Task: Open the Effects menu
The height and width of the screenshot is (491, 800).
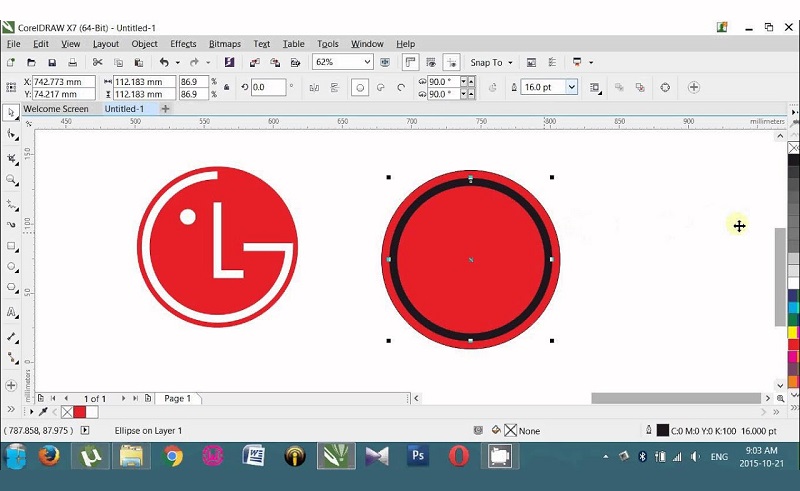Action: (x=183, y=44)
